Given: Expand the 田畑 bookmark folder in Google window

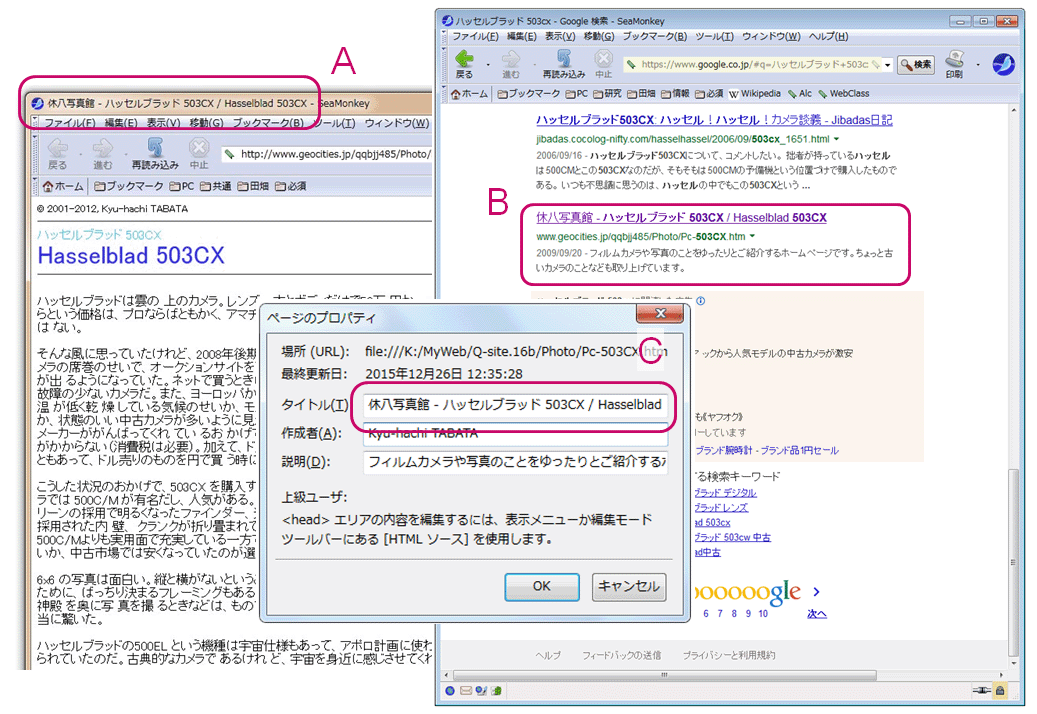Looking at the screenshot, I should 641,94.
